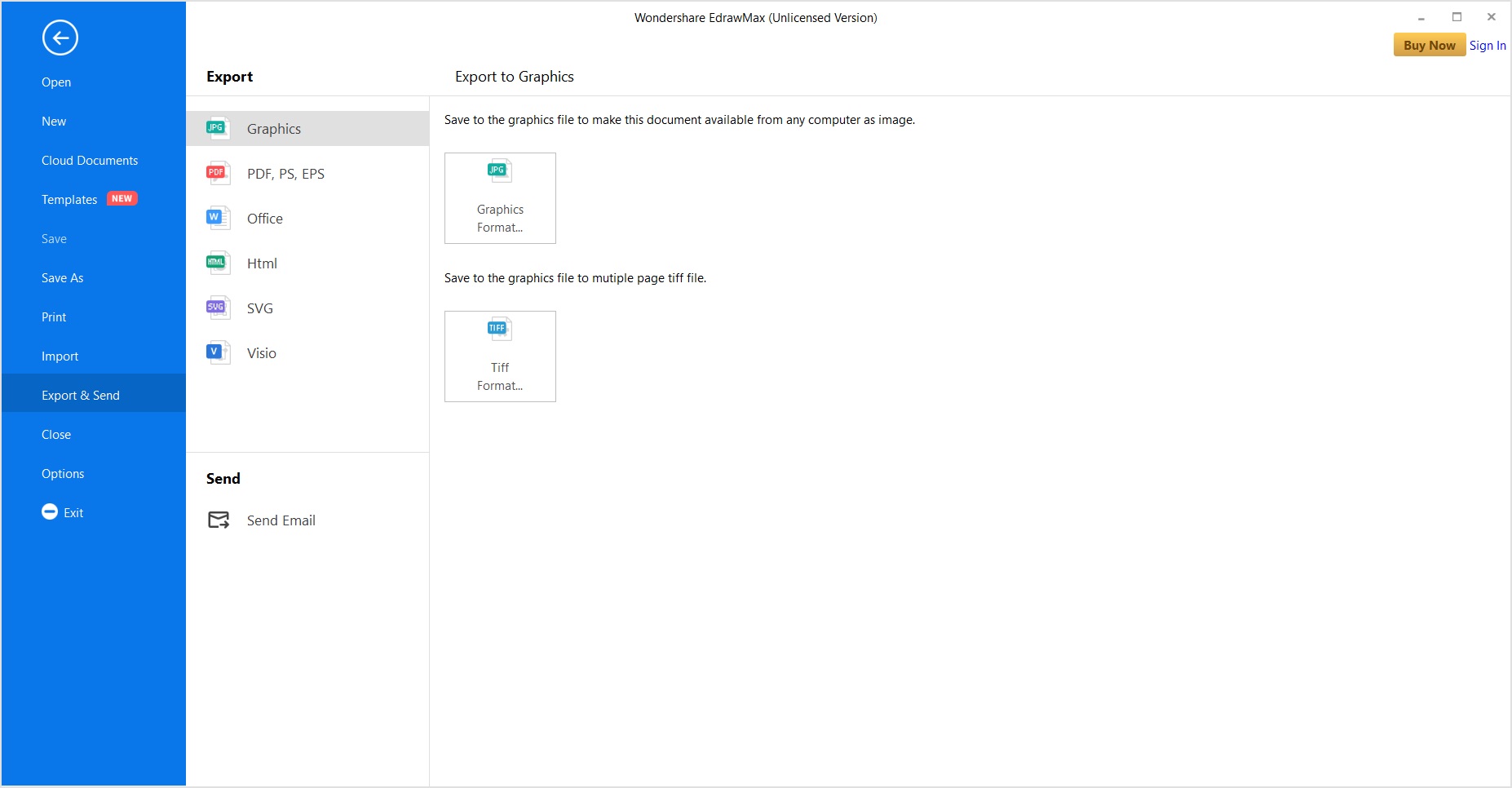Select the Visio export icon
The height and width of the screenshot is (788, 1512).
(216, 352)
